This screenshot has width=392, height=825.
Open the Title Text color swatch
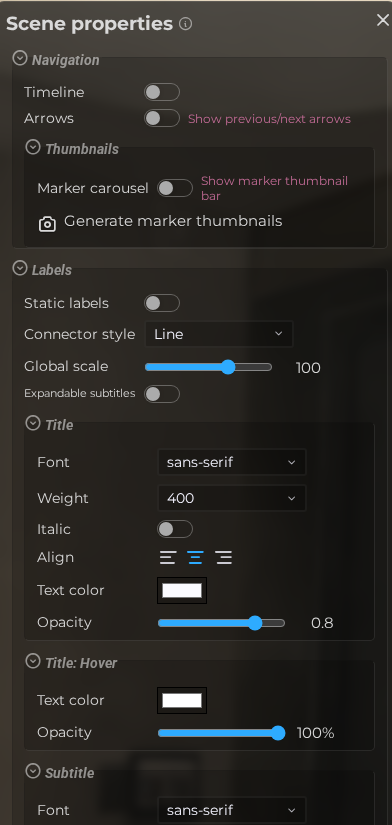[182, 590]
